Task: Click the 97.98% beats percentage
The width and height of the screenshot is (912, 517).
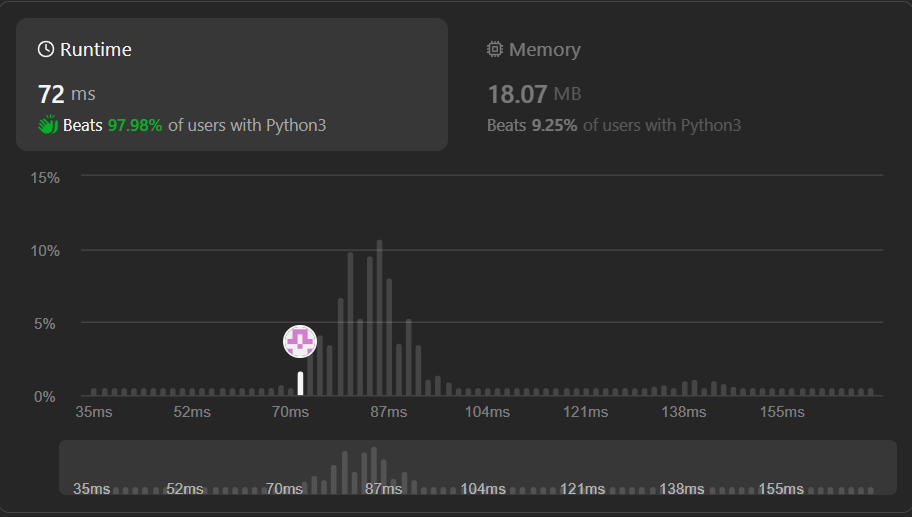Action: pyautogui.click(x=134, y=125)
